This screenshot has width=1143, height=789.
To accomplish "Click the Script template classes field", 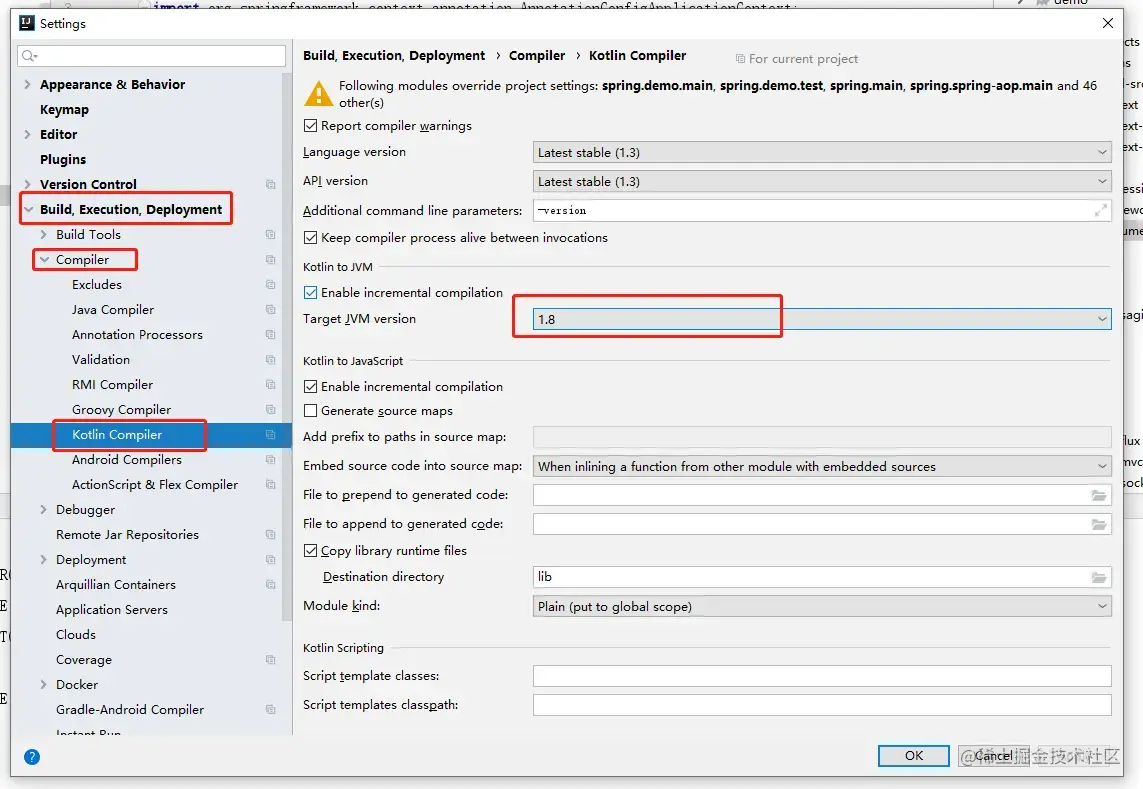I will (822, 676).
